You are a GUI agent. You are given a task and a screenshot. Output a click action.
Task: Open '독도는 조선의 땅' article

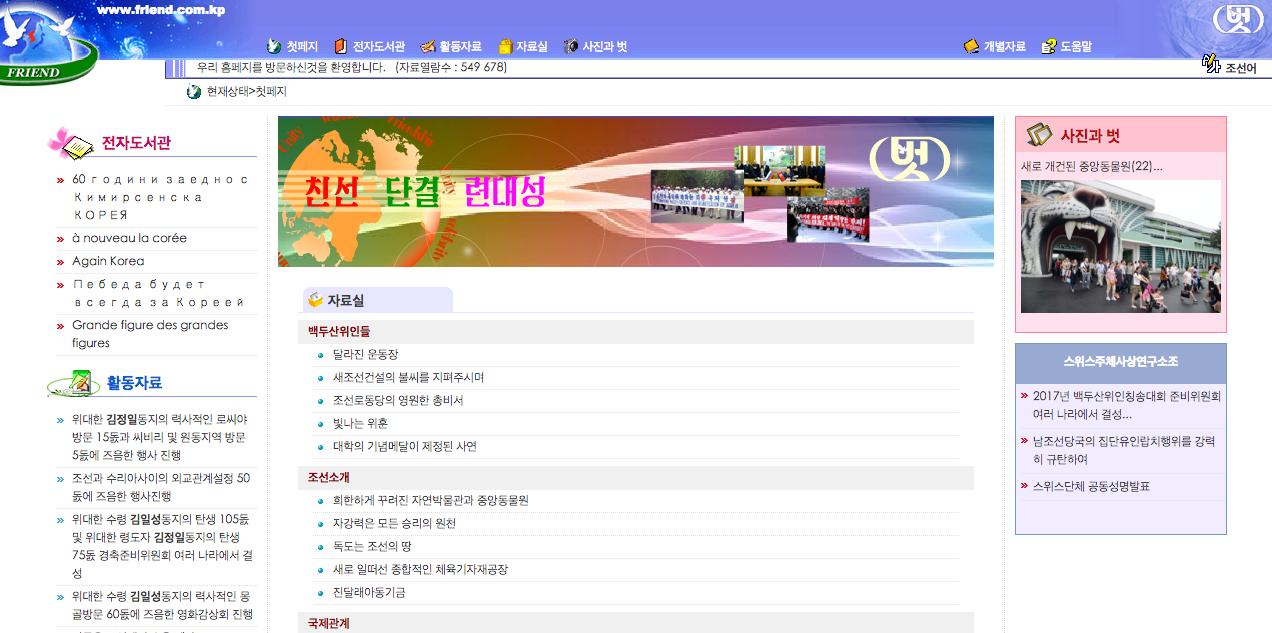[x=372, y=546]
